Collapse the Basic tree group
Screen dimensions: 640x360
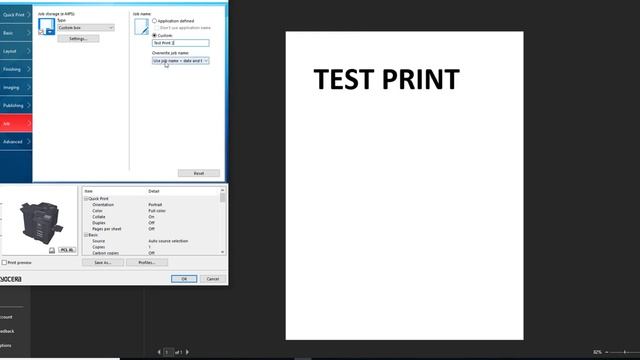click(x=86, y=235)
